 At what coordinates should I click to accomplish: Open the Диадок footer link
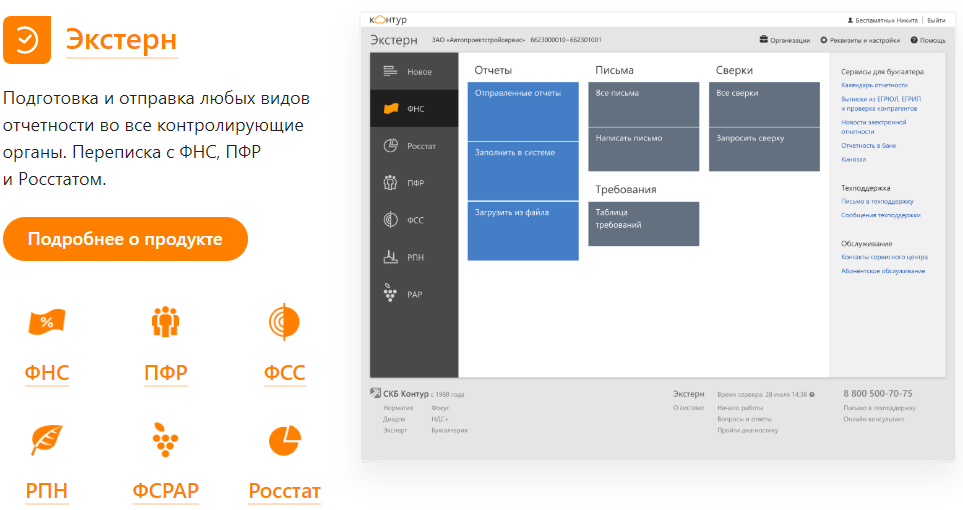pyautogui.click(x=394, y=419)
